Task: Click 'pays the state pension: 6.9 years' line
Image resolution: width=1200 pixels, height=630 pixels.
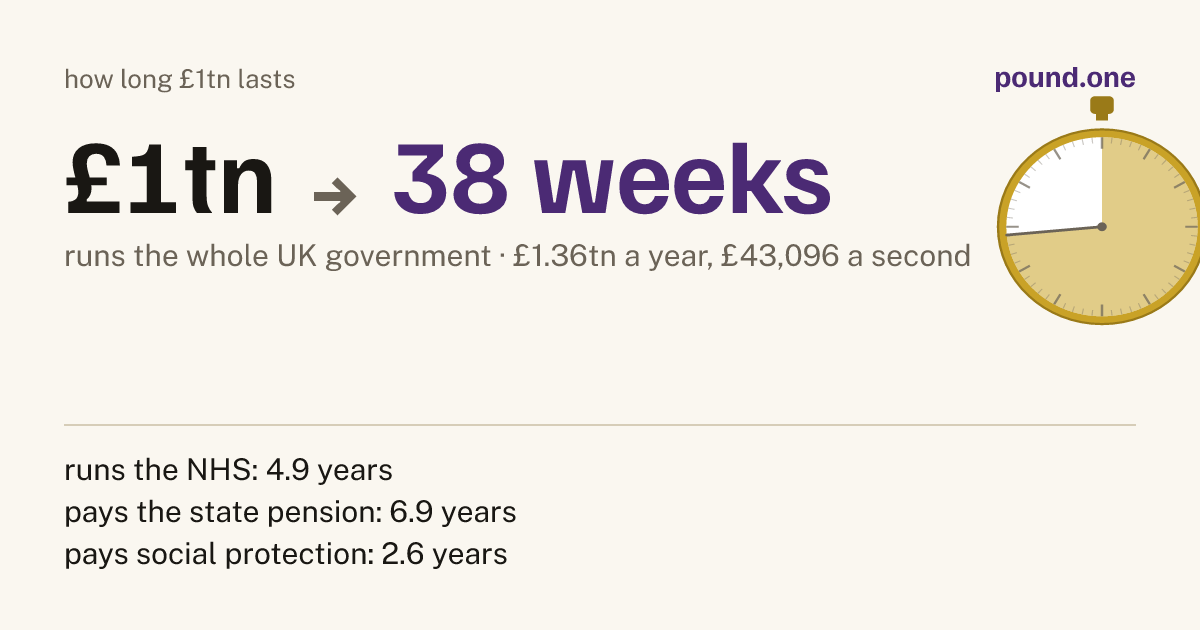Action: (290, 512)
